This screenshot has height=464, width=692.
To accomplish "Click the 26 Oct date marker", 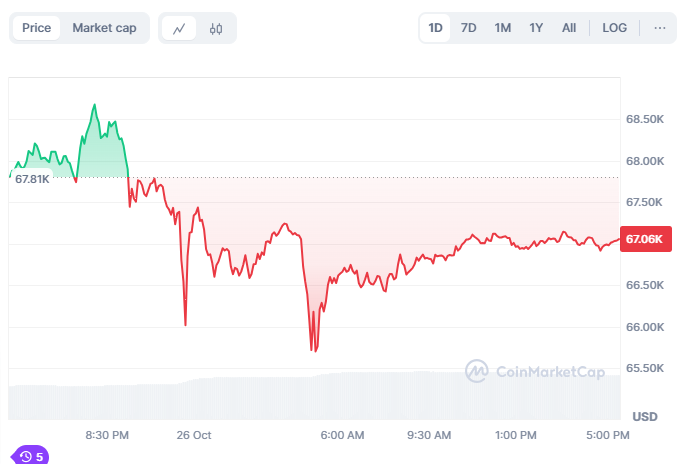I will 194,435.
